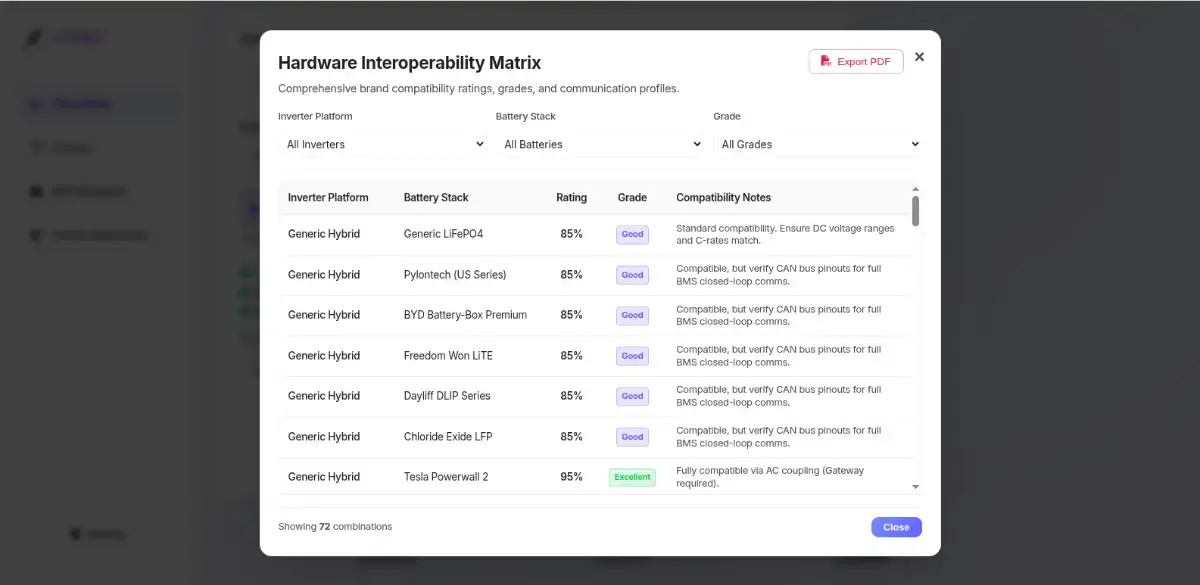
Task: Click the 95% rating for Tesla Powerwall 2
Action: click(x=572, y=477)
